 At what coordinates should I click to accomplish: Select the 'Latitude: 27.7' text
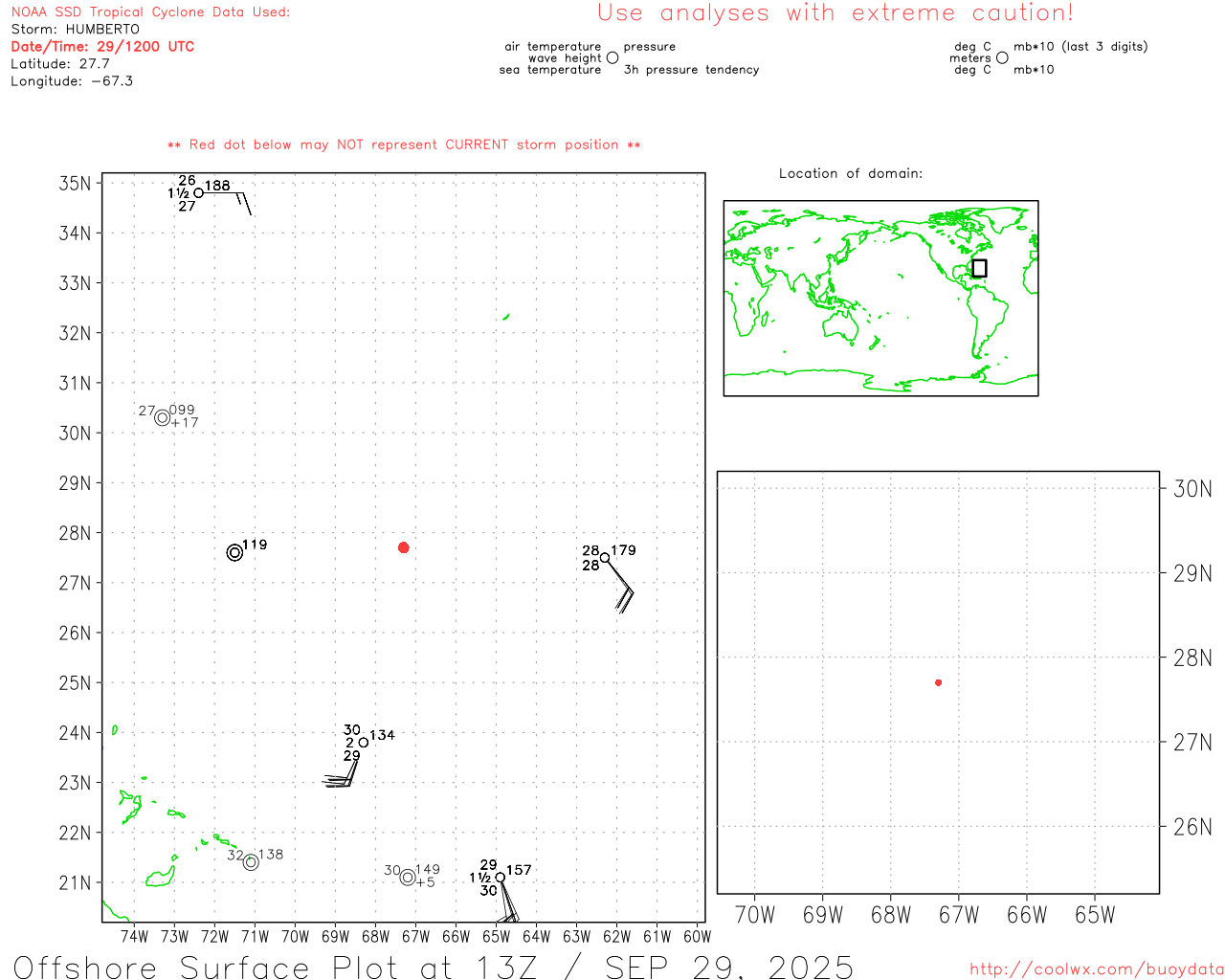tap(60, 64)
